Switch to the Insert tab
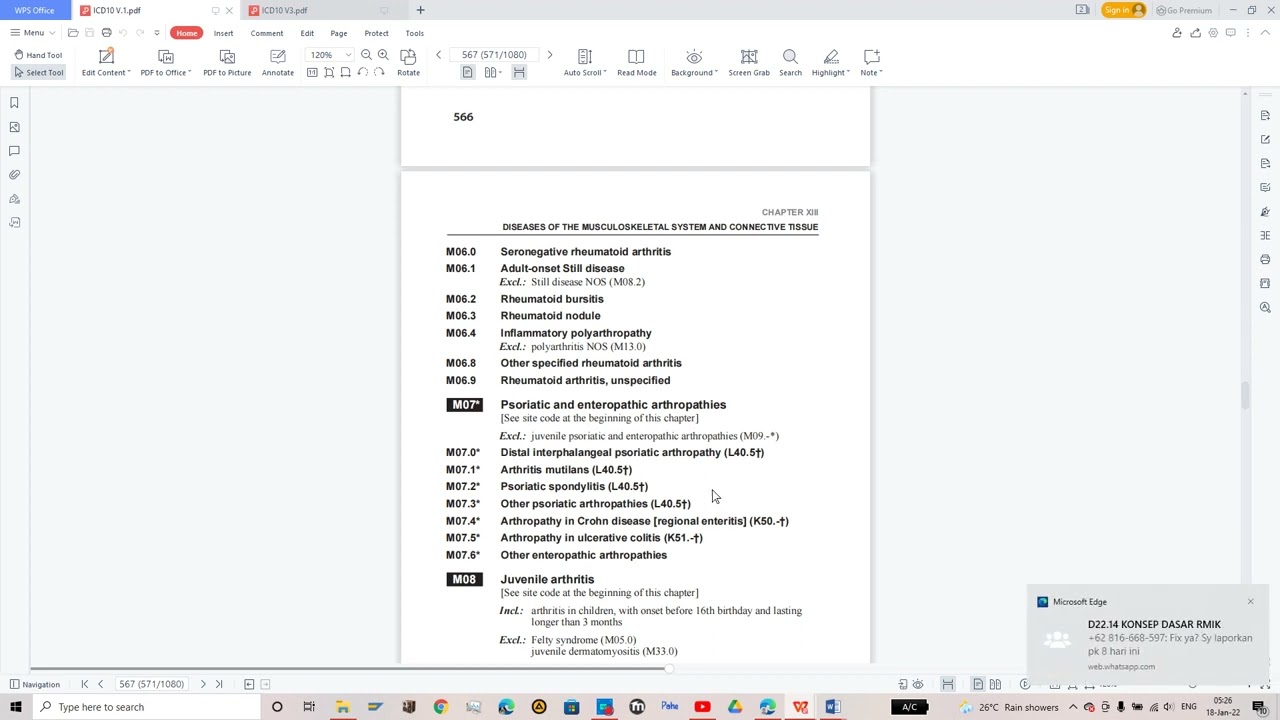Viewport: 1280px width, 720px height. pyautogui.click(x=223, y=33)
